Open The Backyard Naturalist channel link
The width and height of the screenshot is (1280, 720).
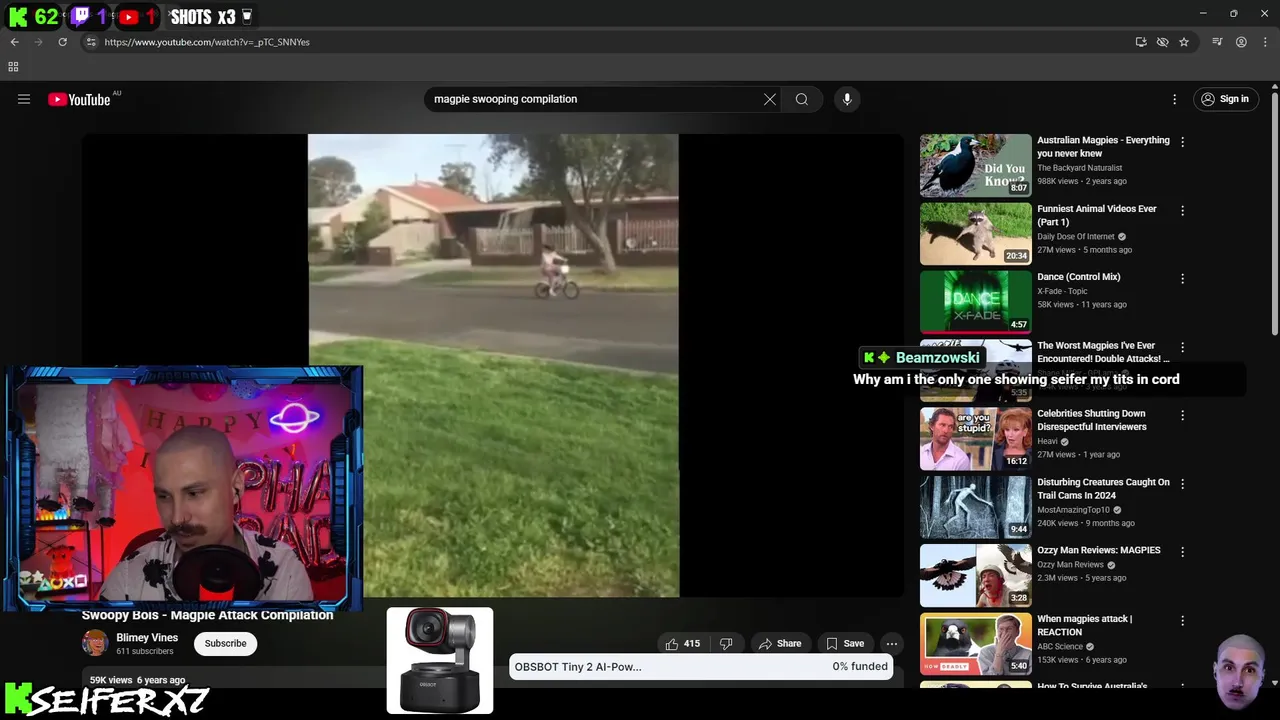point(1079,168)
